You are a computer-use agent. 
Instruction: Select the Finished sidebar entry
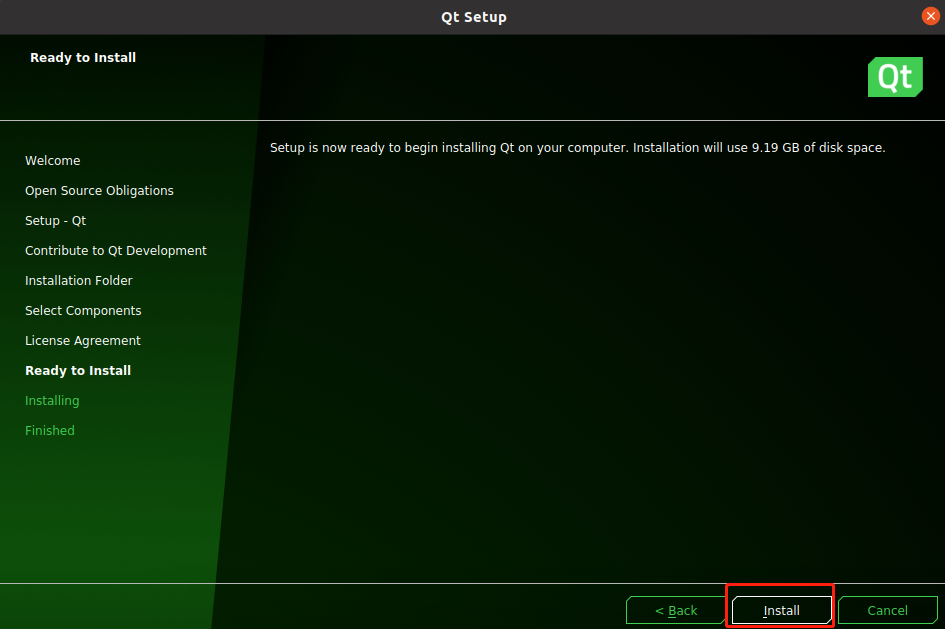tap(49, 430)
